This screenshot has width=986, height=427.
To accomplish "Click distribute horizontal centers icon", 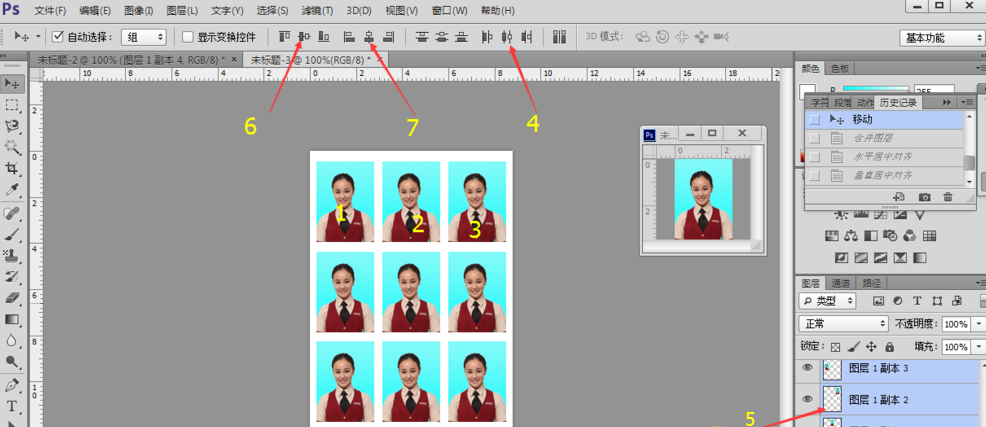I will pos(507,37).
